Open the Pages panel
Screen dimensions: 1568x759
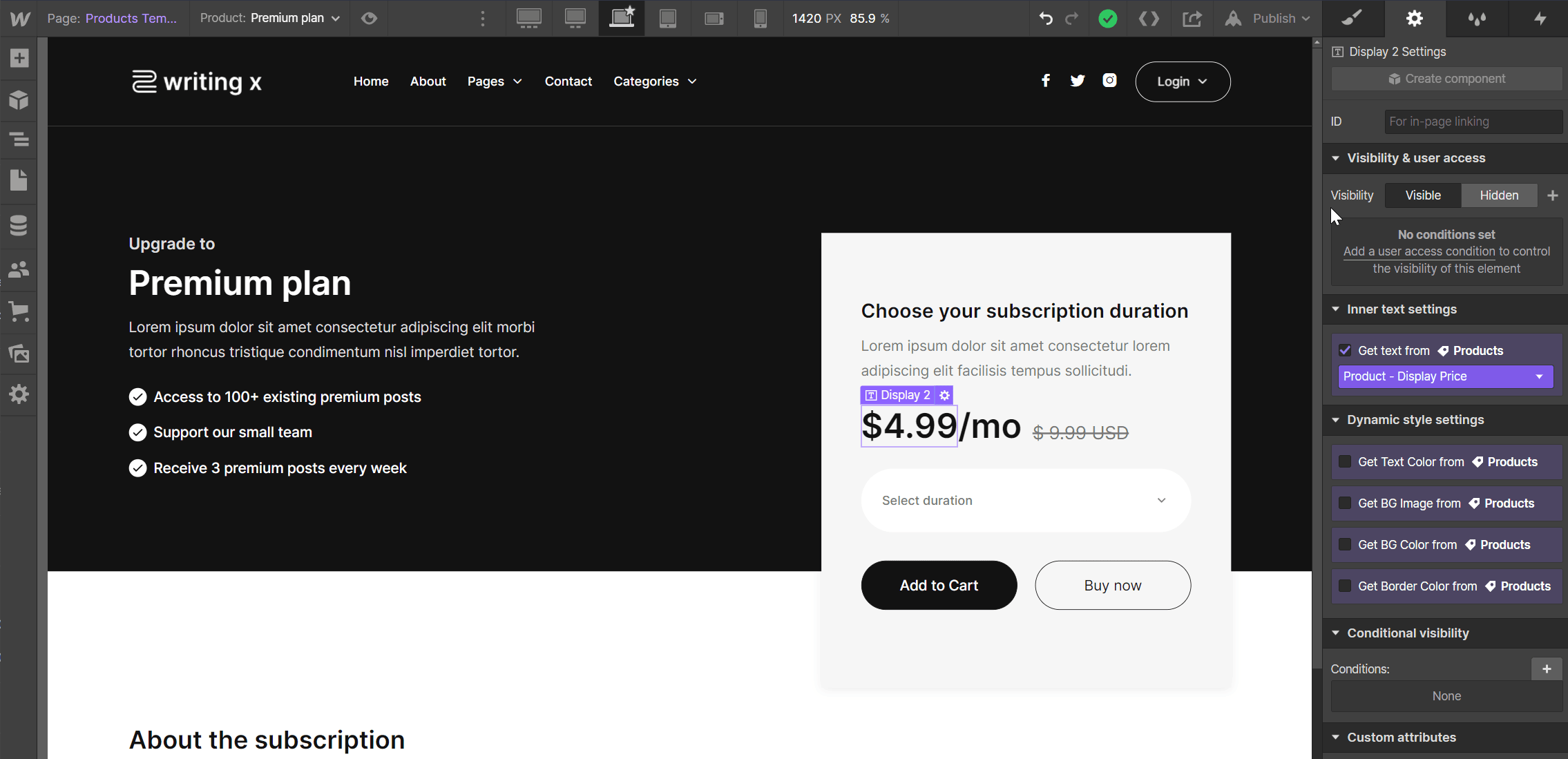click(18, 180)
